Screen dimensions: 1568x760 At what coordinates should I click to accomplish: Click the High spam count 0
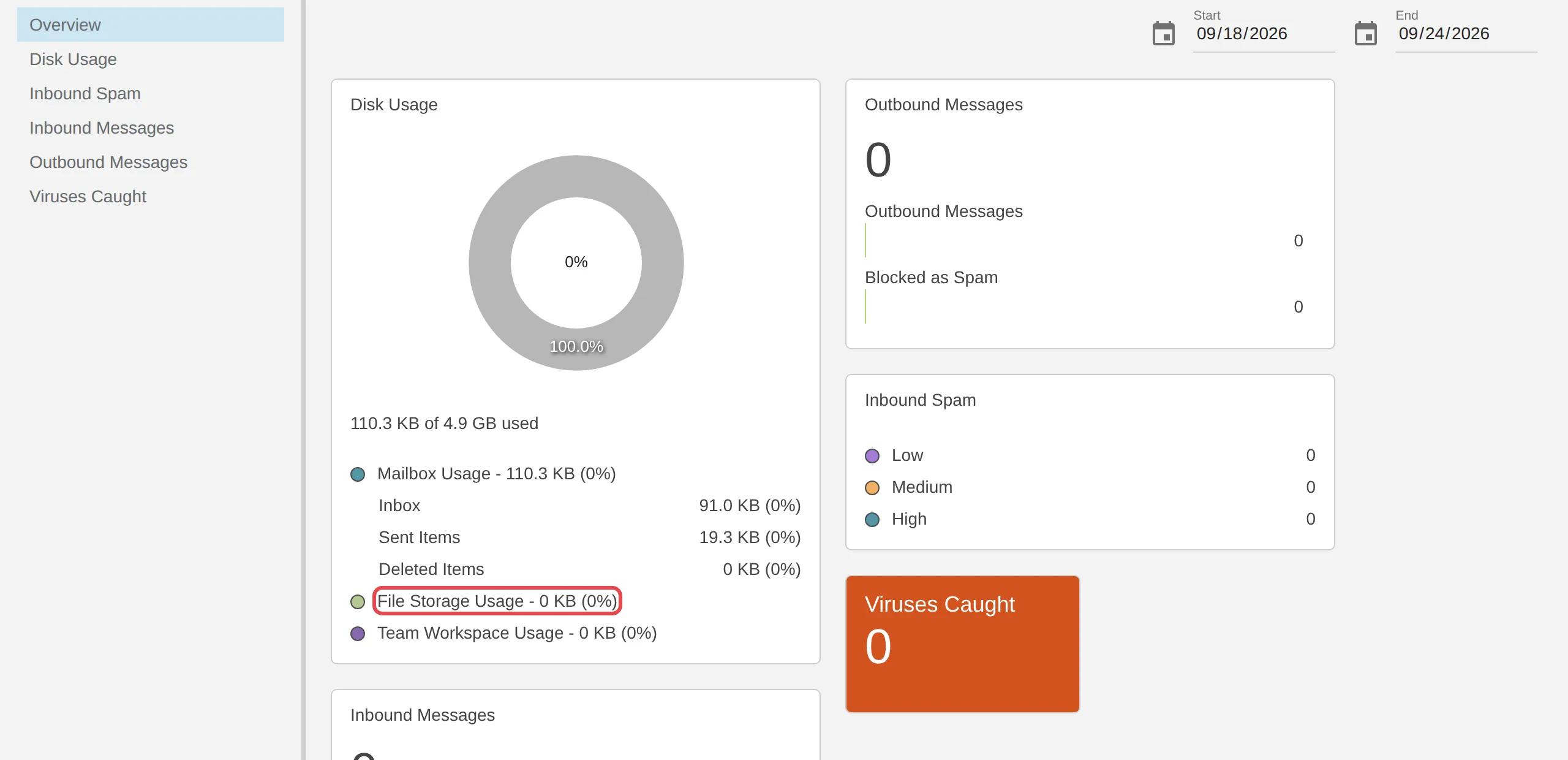1310,519
